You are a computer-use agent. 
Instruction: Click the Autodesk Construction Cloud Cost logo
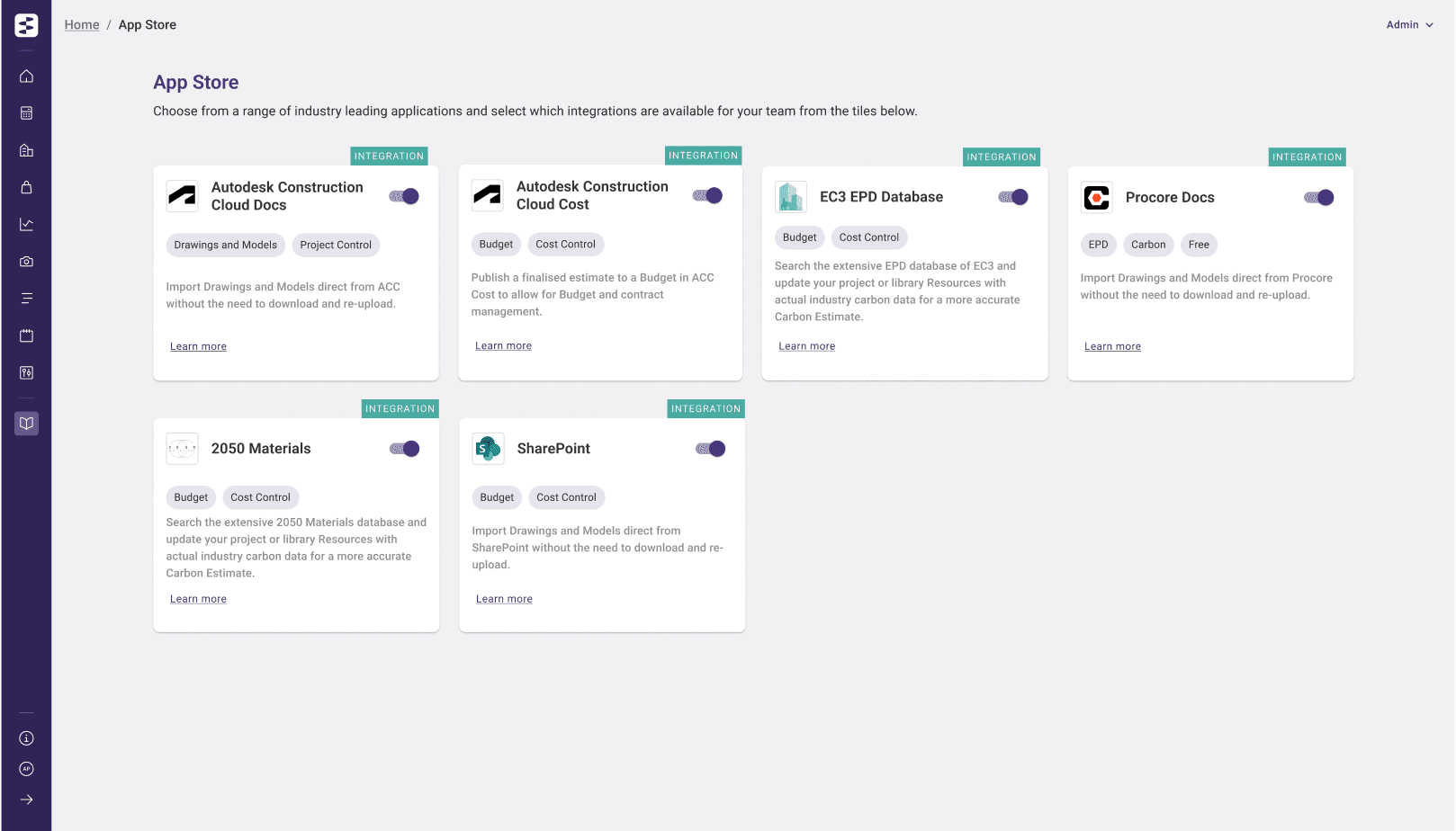[488, 195]
